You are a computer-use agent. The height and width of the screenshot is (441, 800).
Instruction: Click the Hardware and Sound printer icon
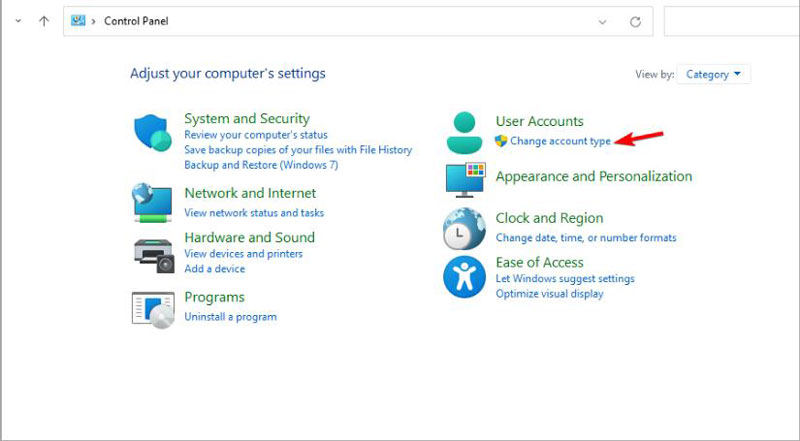(x=154, y=256)
